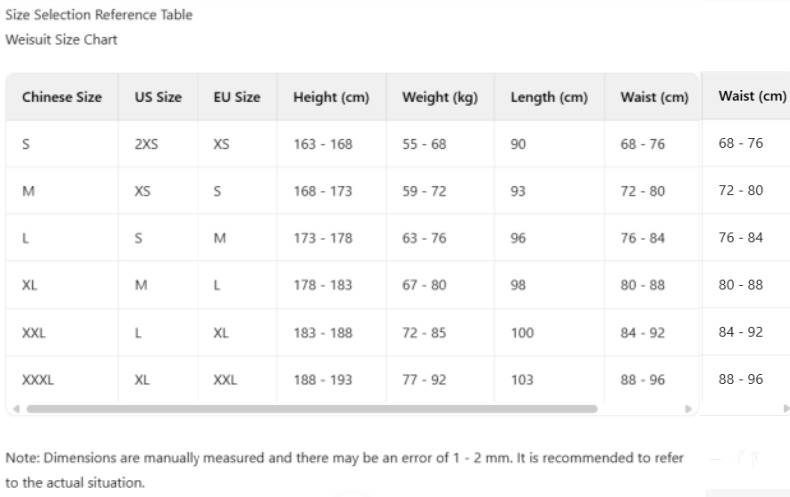Select the Chinese Size column header
The height and width of the screenshot is (497, 790).
pos(62,98)
